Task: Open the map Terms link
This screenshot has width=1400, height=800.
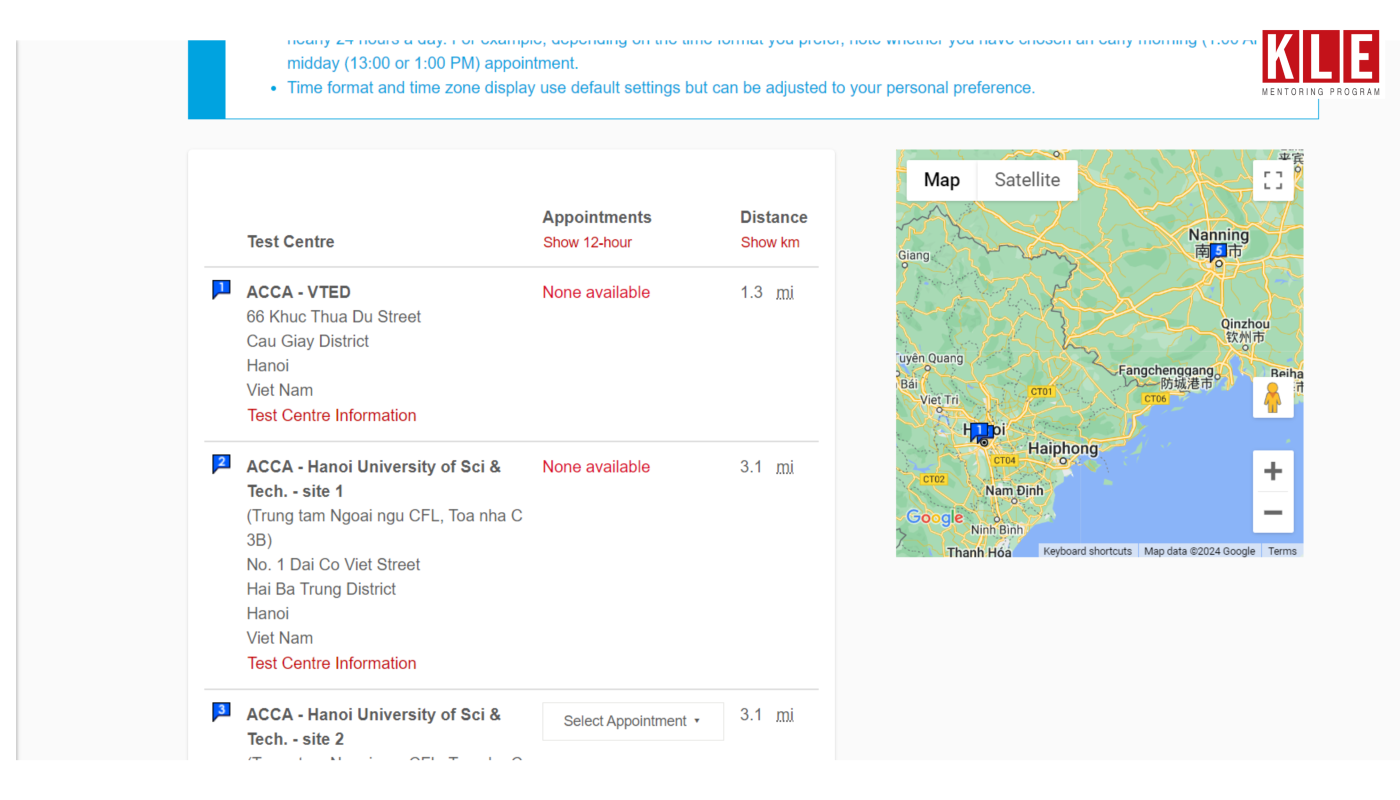Action: click(x=1282, y=551)
